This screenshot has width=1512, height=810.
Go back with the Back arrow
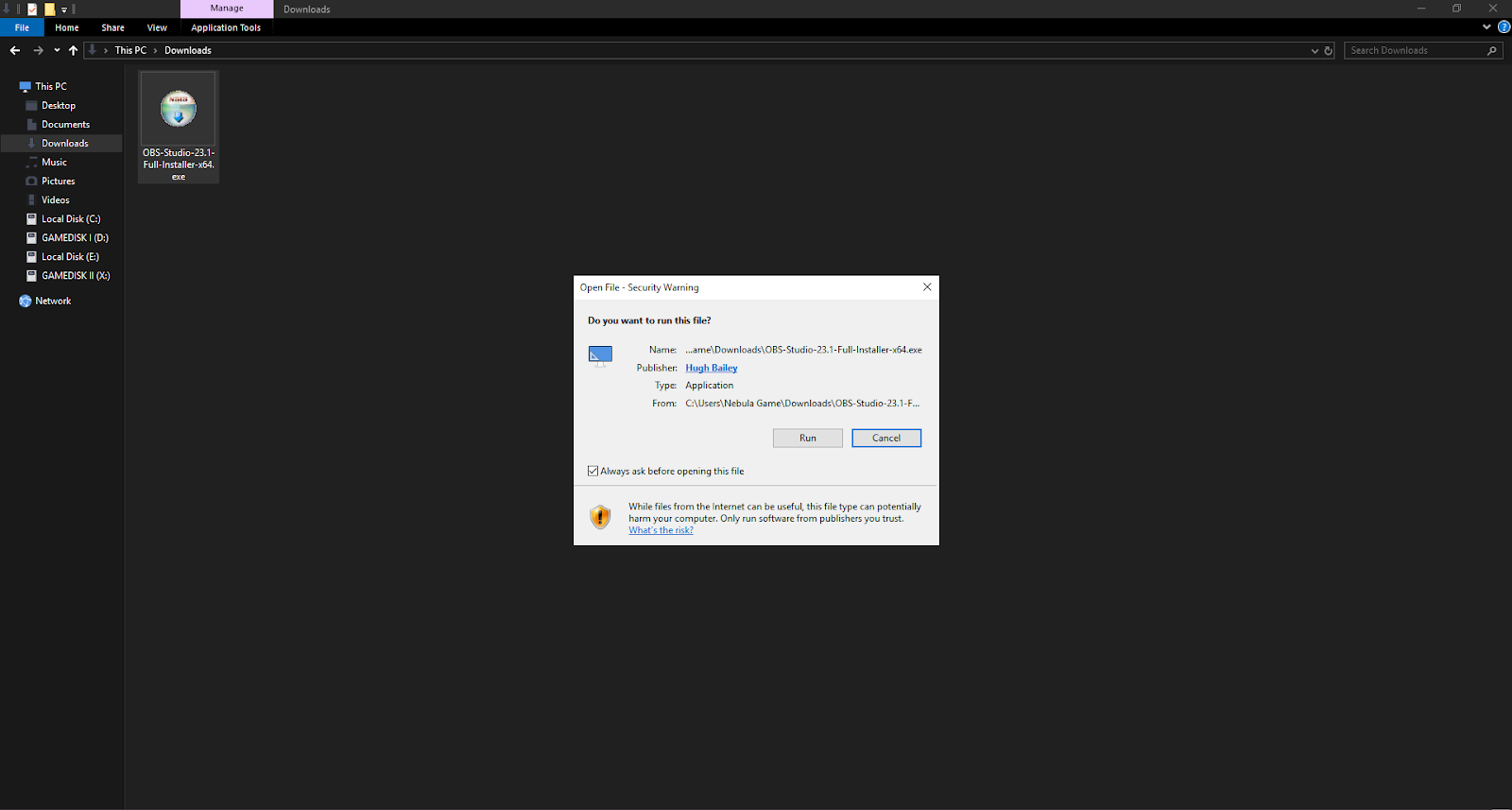(15, 50)
